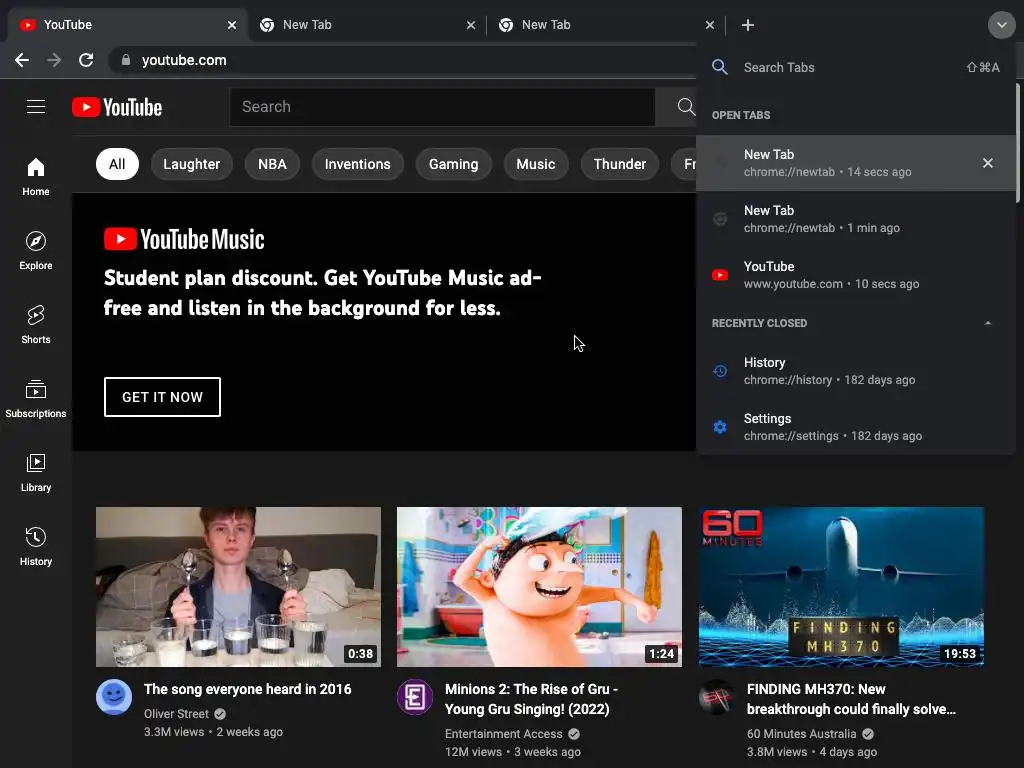This screenshot has height=768, width=1024.
Task: Select the Thunder filter chip
Action: click(x=620, y=164)
